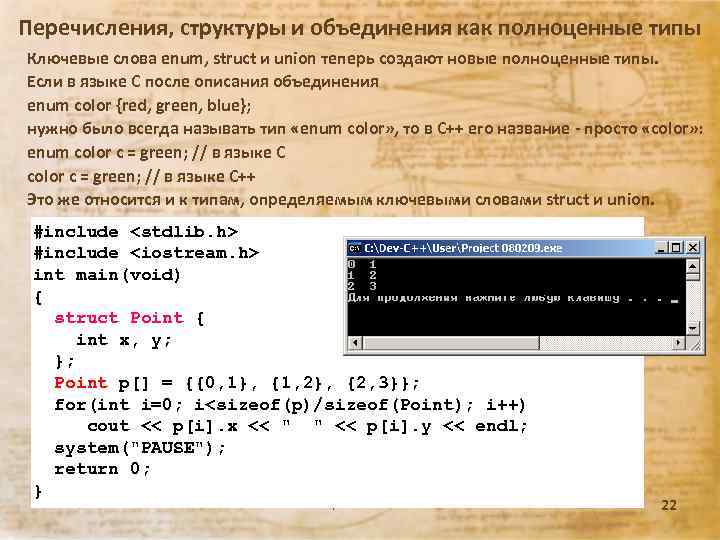Click the code line int main(void)
This screenshot has height=540, width=720.
107,275
